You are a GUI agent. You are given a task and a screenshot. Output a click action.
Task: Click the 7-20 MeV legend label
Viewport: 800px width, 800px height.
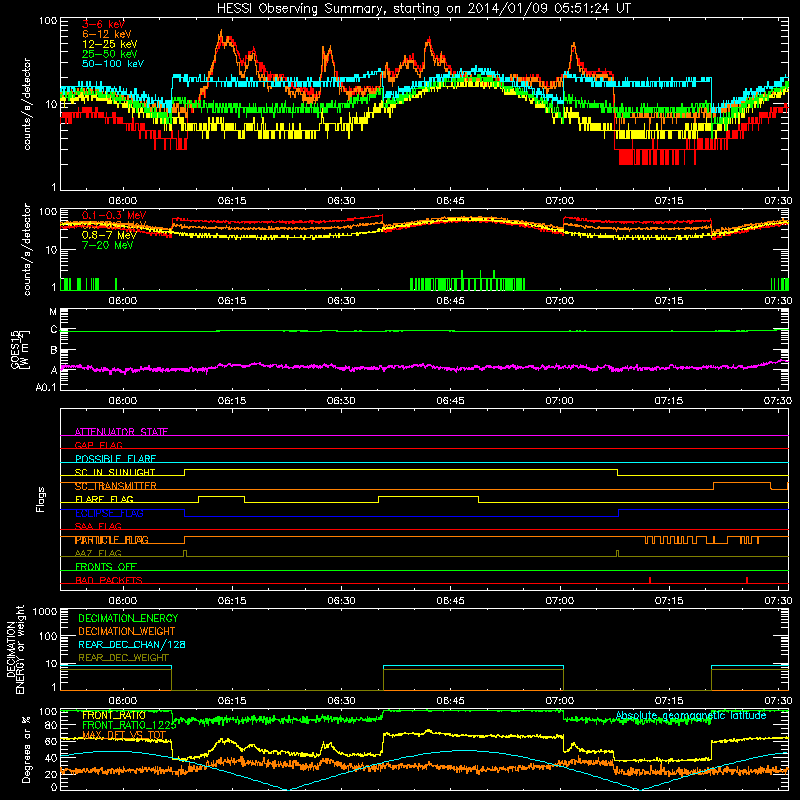tap(107, 245)
